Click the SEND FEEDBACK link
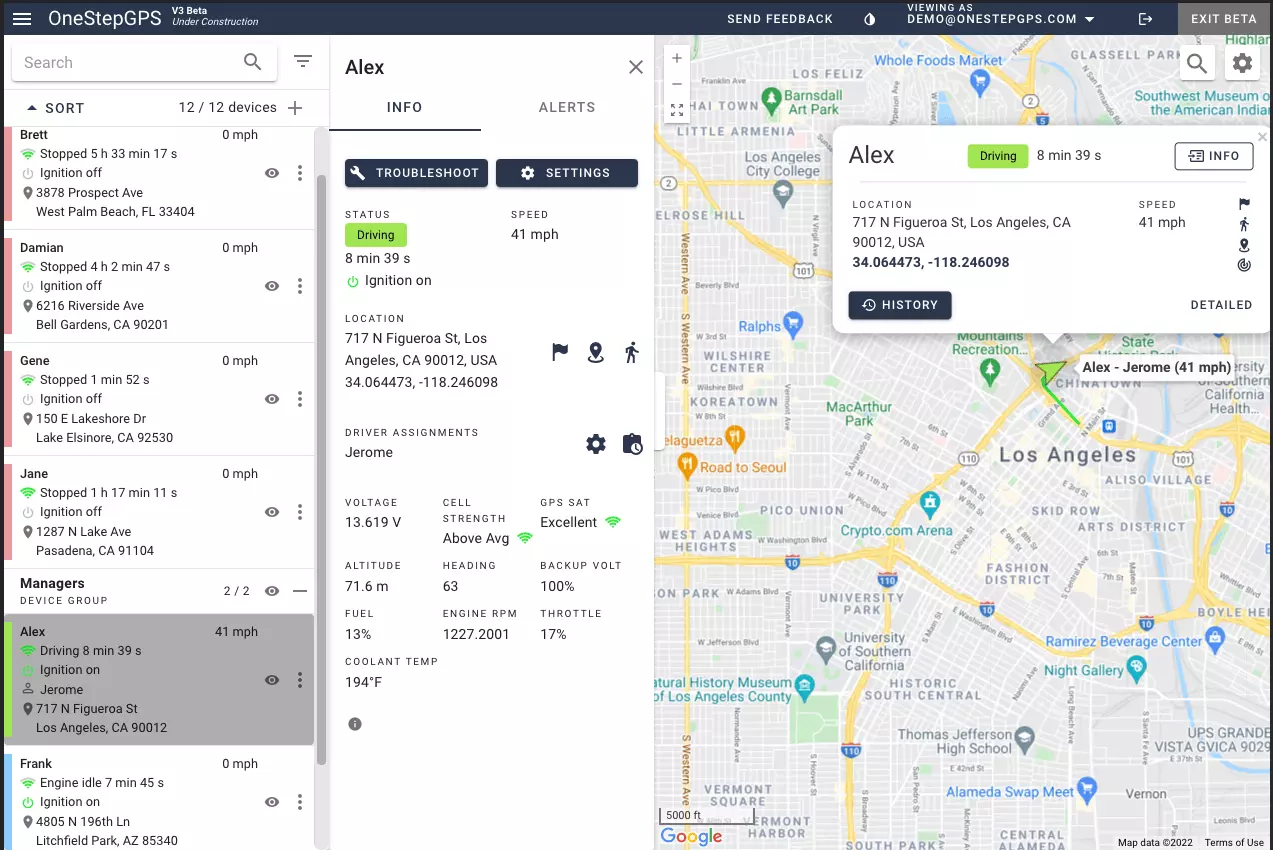Viewport: 1273px width, 850px height. tap(779, 18)
